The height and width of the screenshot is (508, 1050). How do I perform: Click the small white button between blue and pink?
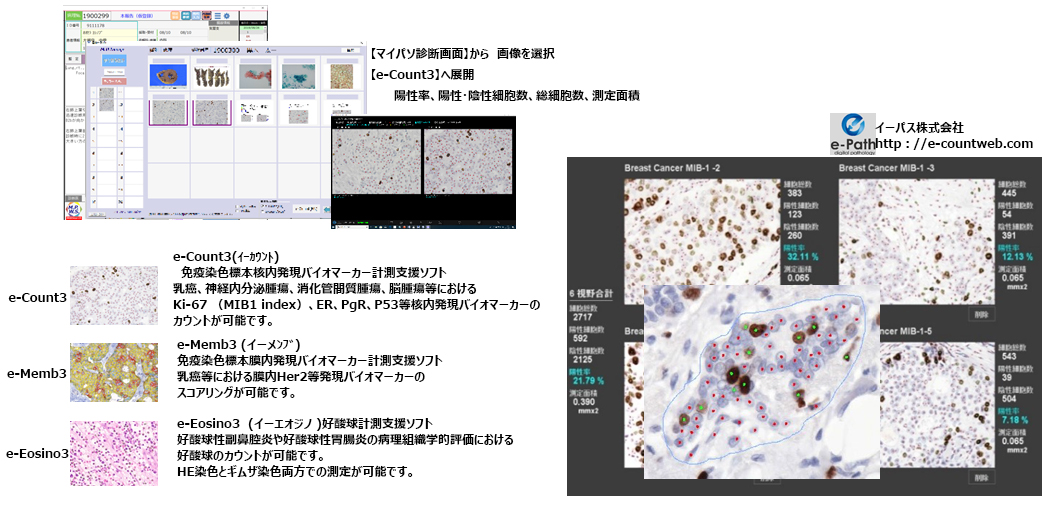point(115,72)
